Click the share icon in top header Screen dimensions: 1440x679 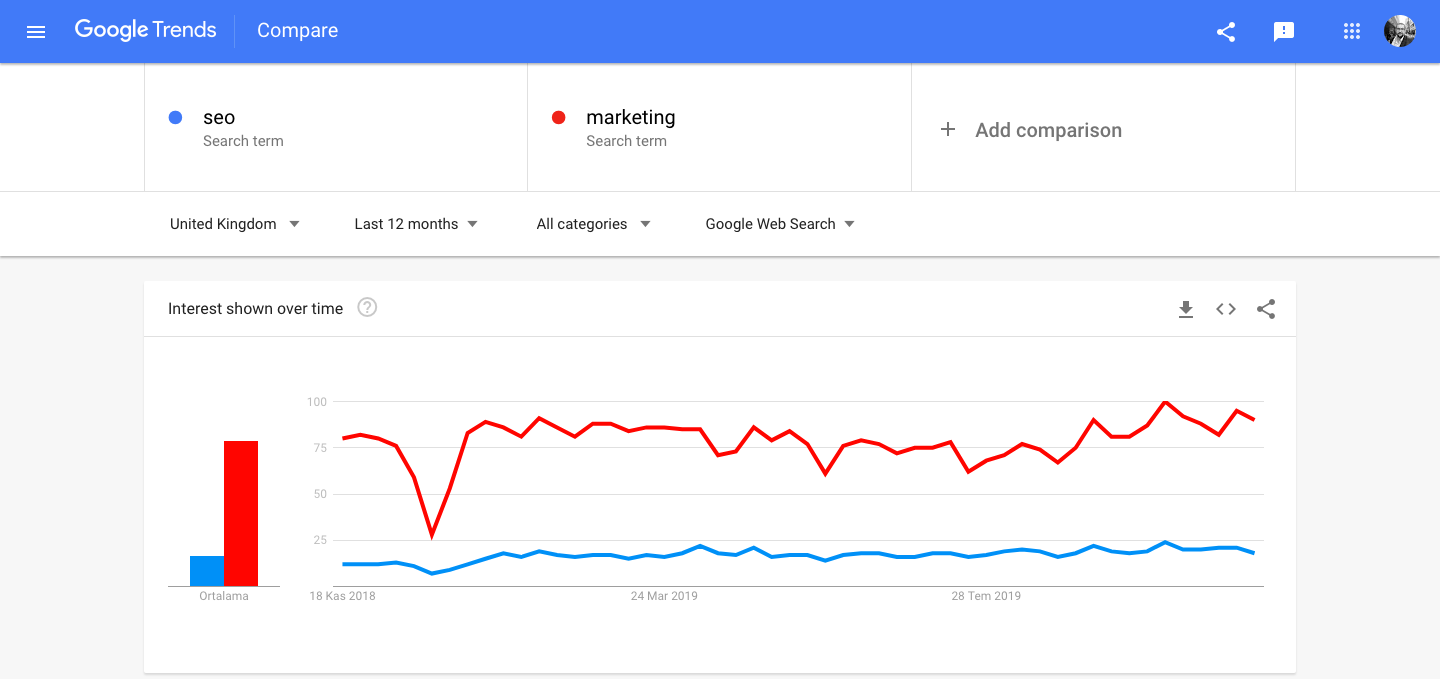coord(1226,31)
